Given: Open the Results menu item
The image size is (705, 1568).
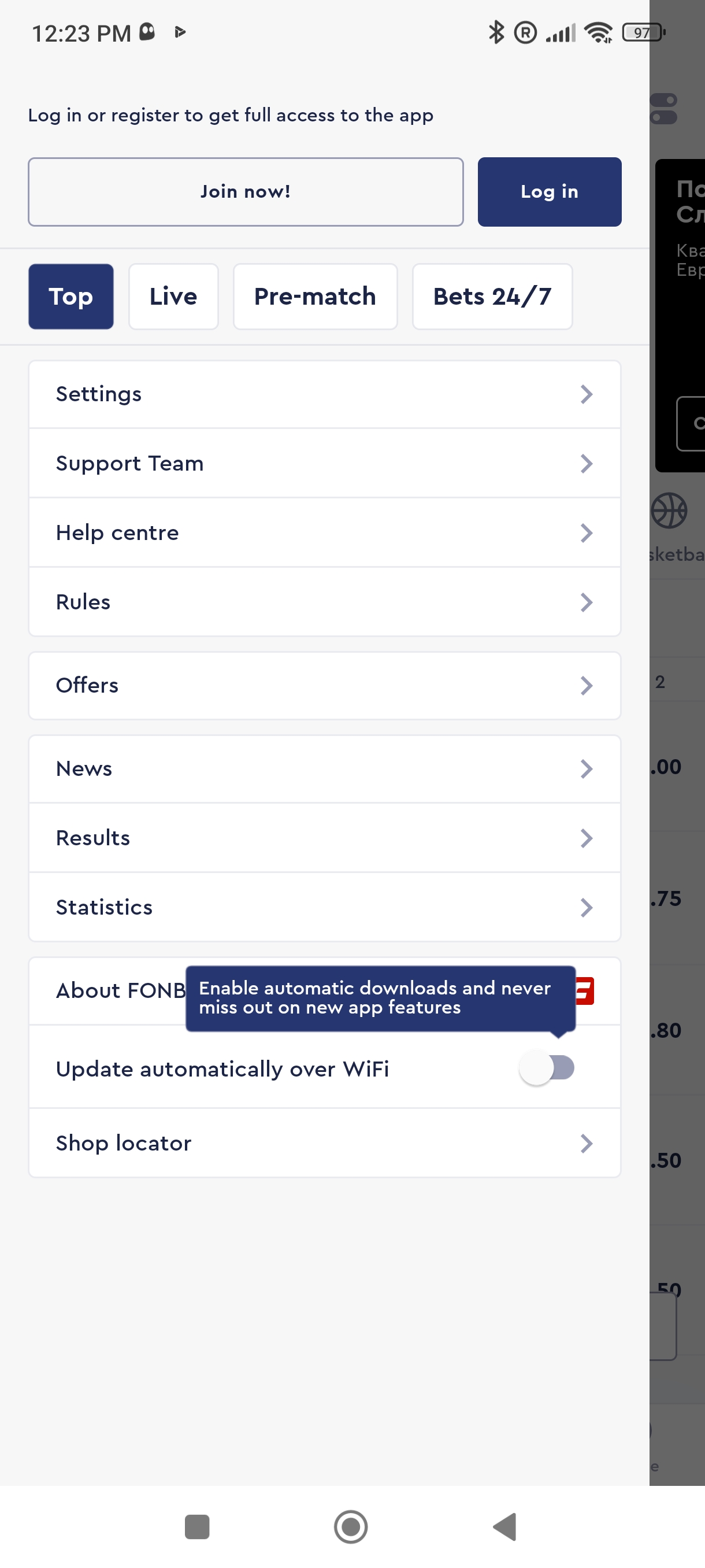Looking at the screenshot, I should pyautogui.click(x=324, y=838).
